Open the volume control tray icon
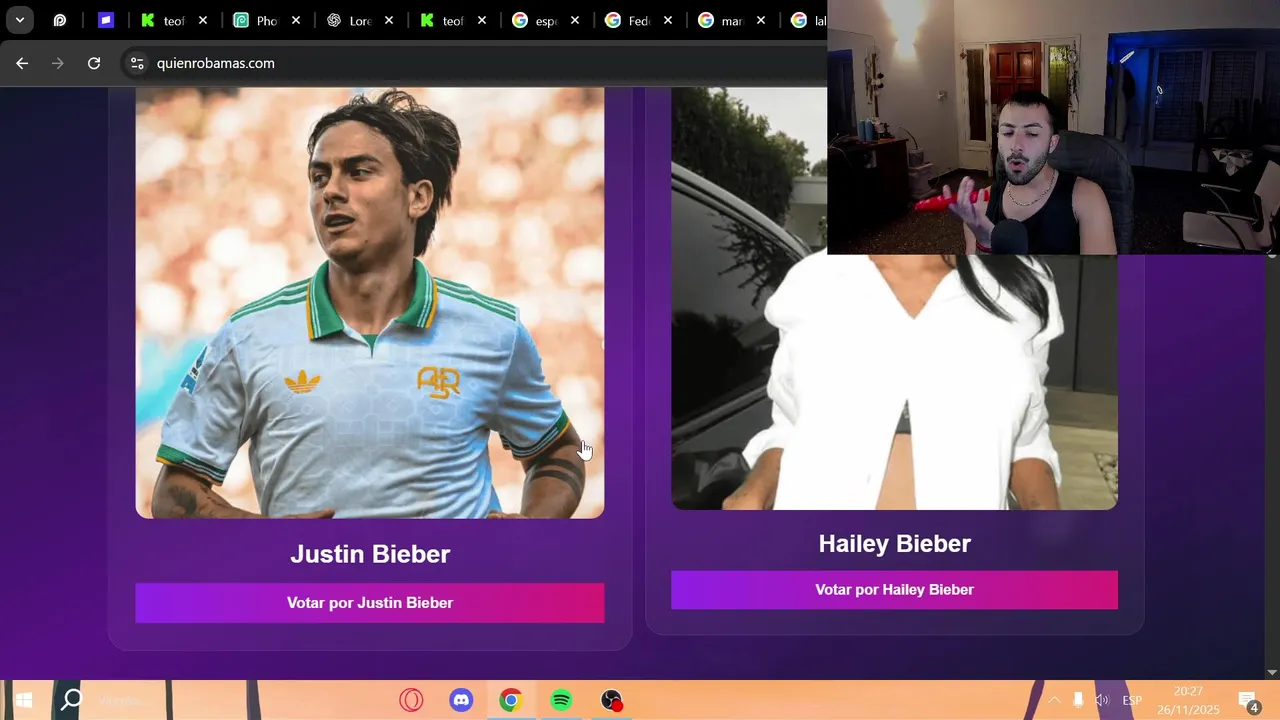1280x720 pixels. pyautogui.click(x=1102, y=700)
